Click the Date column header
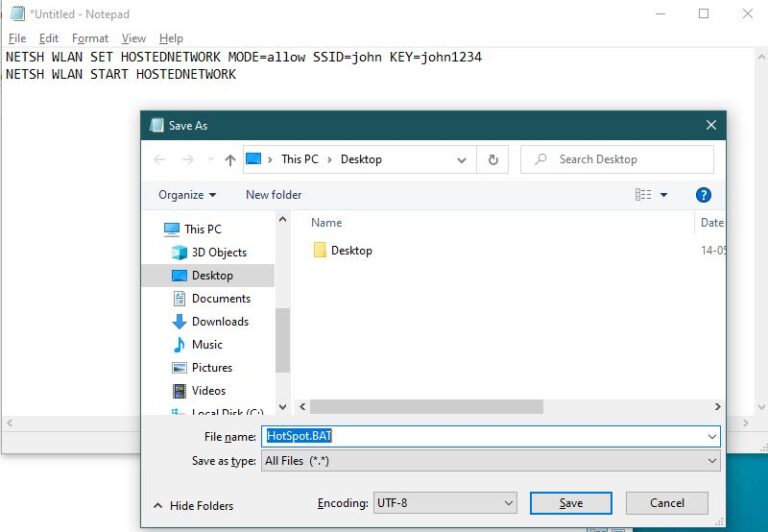Screen dimensions: 768x532 click(712, 222)
